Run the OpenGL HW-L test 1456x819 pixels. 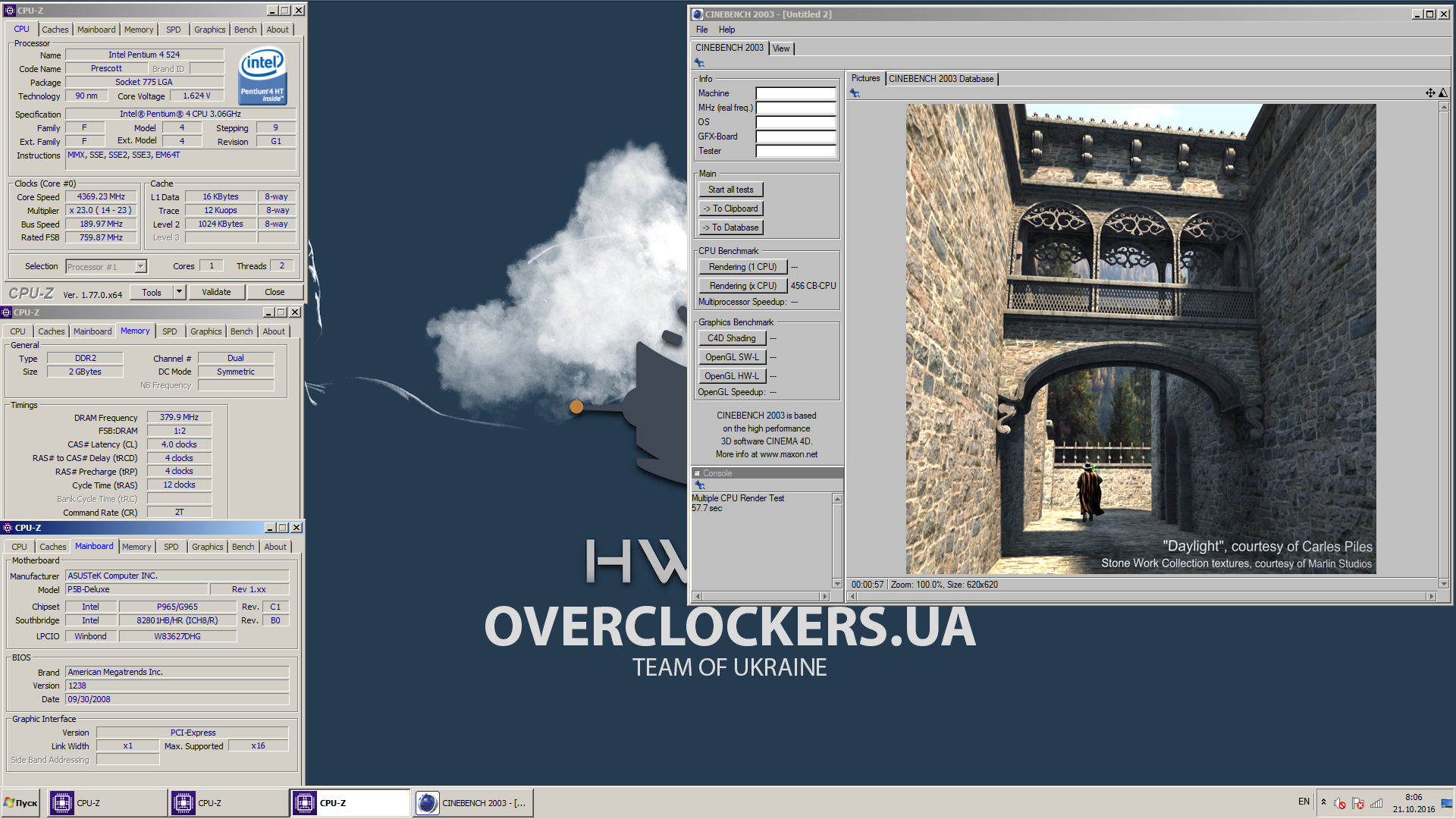coord(732,376)
